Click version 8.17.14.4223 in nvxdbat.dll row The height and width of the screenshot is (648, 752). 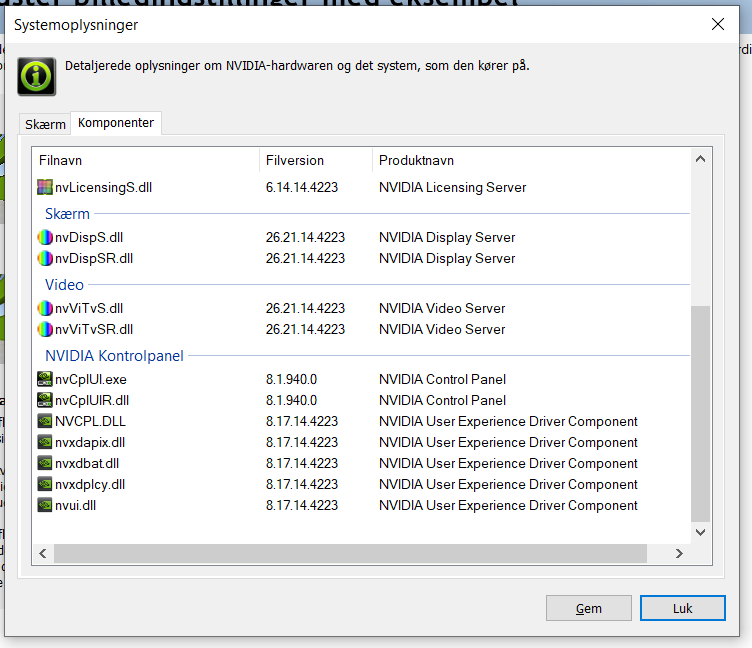(302, 463)
